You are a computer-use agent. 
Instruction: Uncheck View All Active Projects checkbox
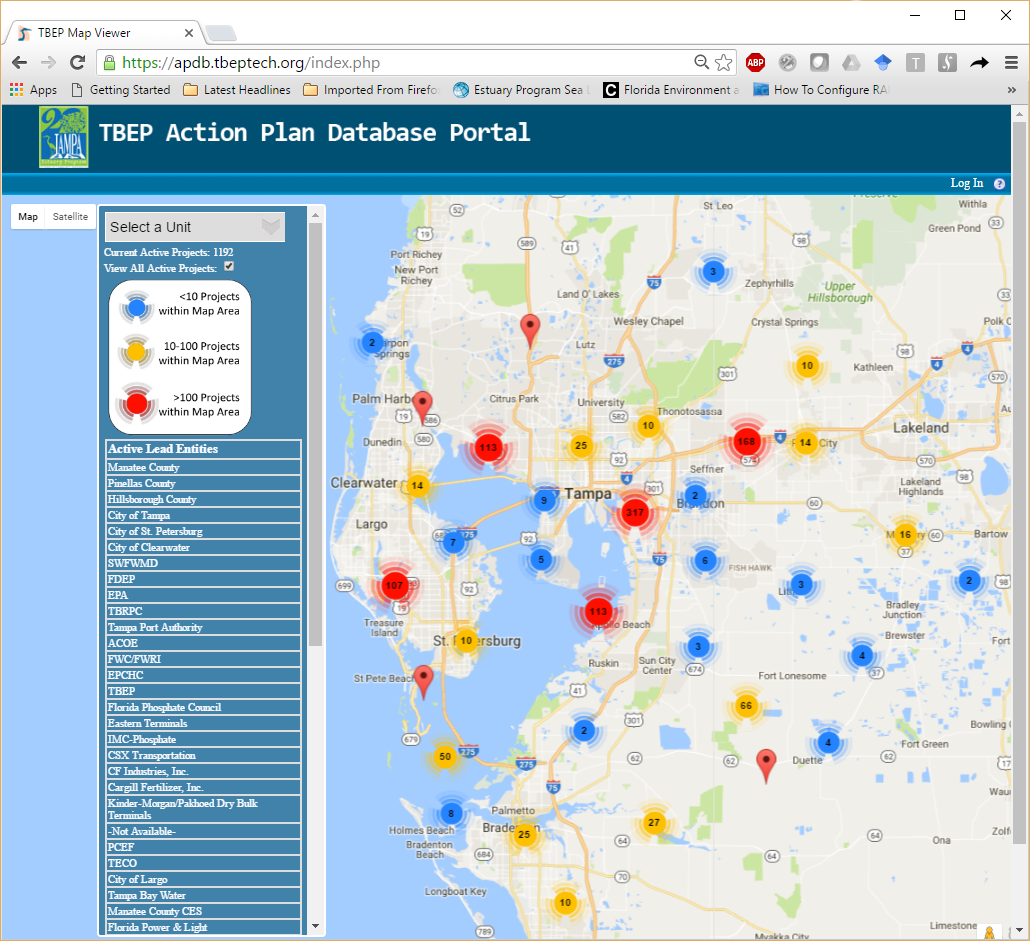pos(229,267)
